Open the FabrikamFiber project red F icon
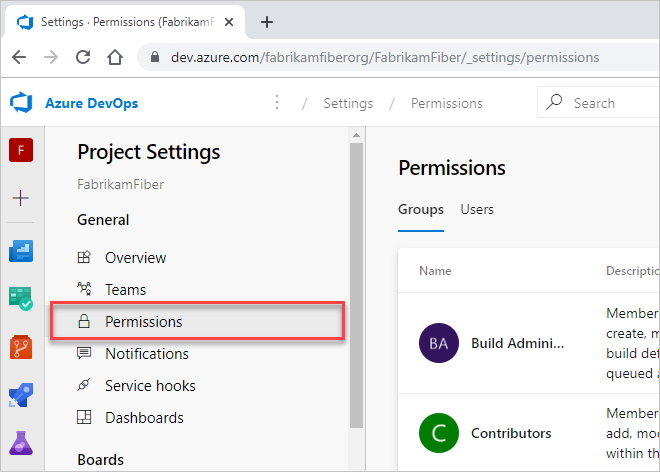Viewport: 660px width, 472px height. tap(21, 150)
